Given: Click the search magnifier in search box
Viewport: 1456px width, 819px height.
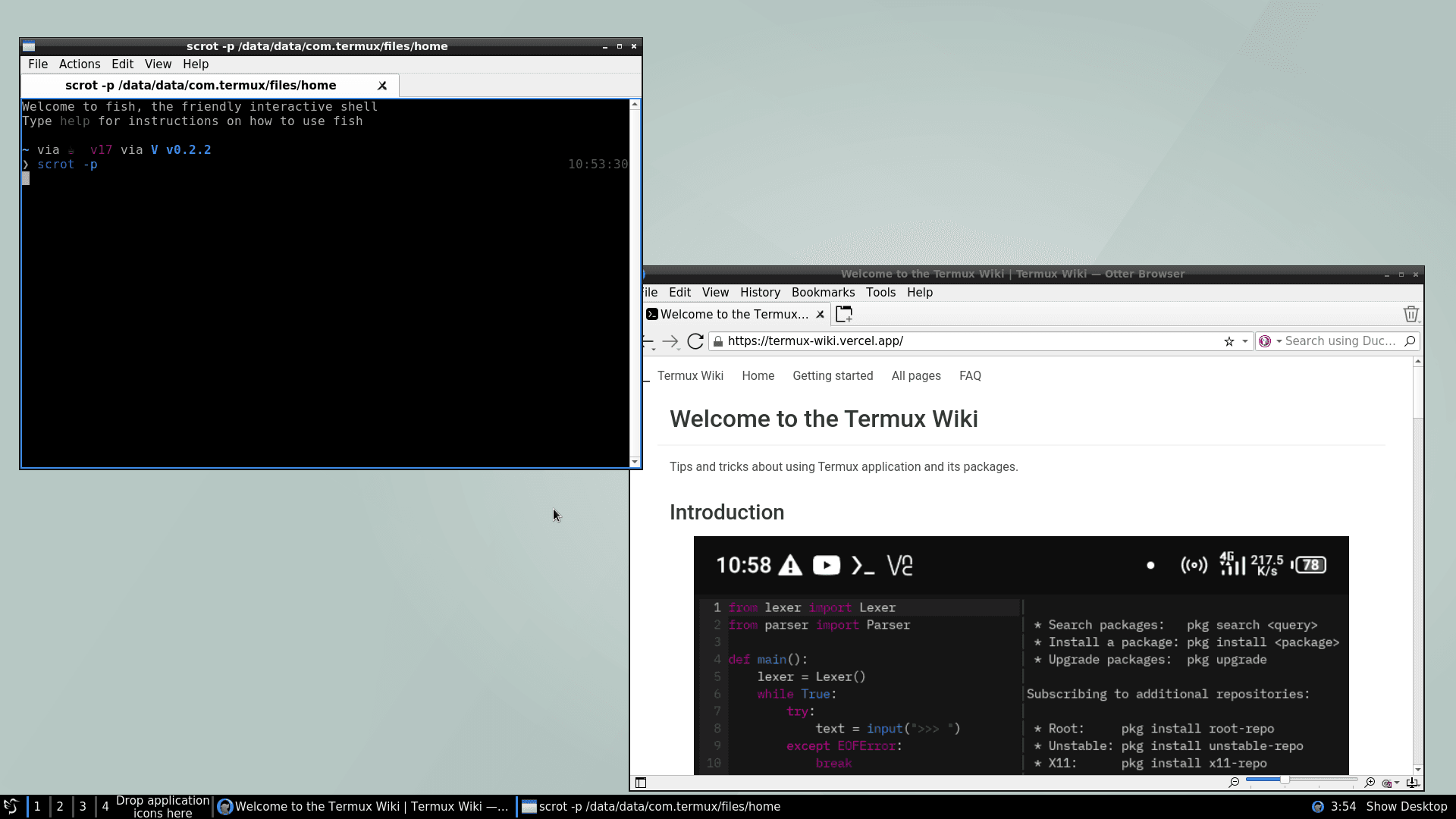Looking at the screenshot, I should [1410, 341].
